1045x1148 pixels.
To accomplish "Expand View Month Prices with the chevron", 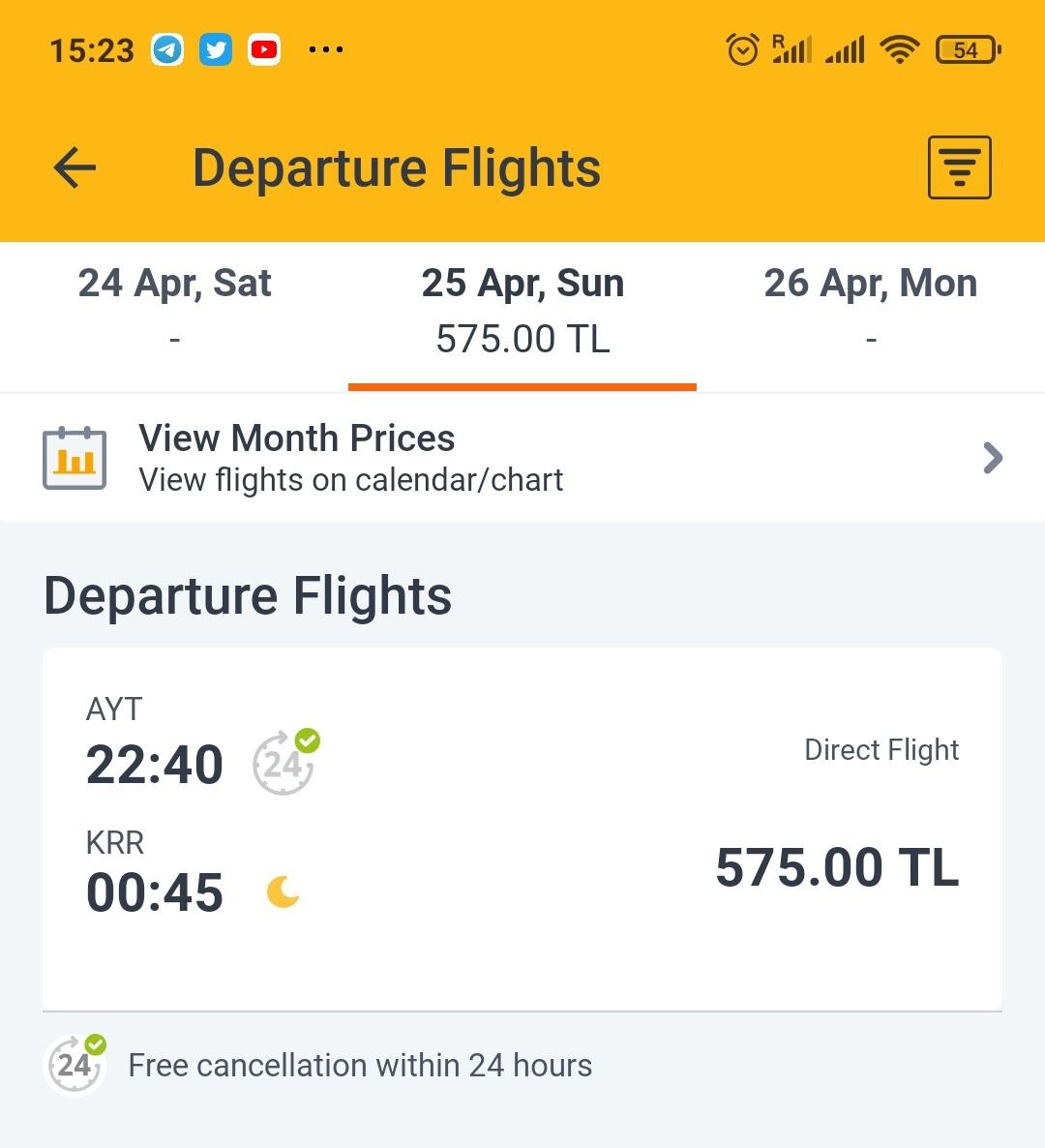I will pyautogui.click(x=993, y=458).
